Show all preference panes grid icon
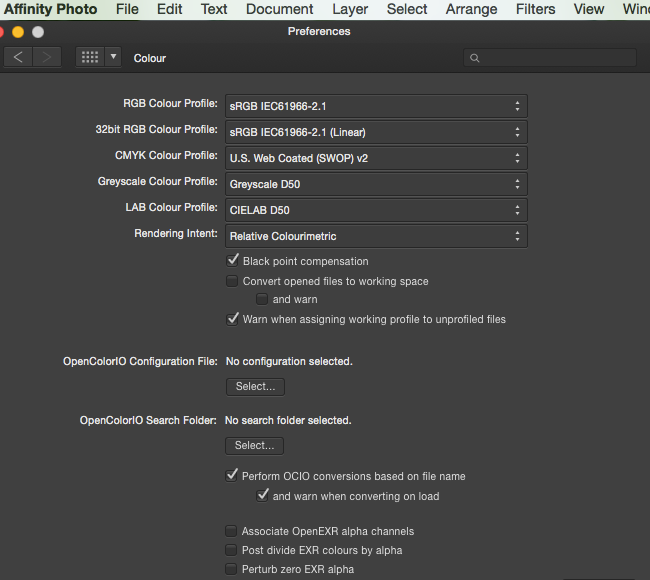 coord(90,57)
